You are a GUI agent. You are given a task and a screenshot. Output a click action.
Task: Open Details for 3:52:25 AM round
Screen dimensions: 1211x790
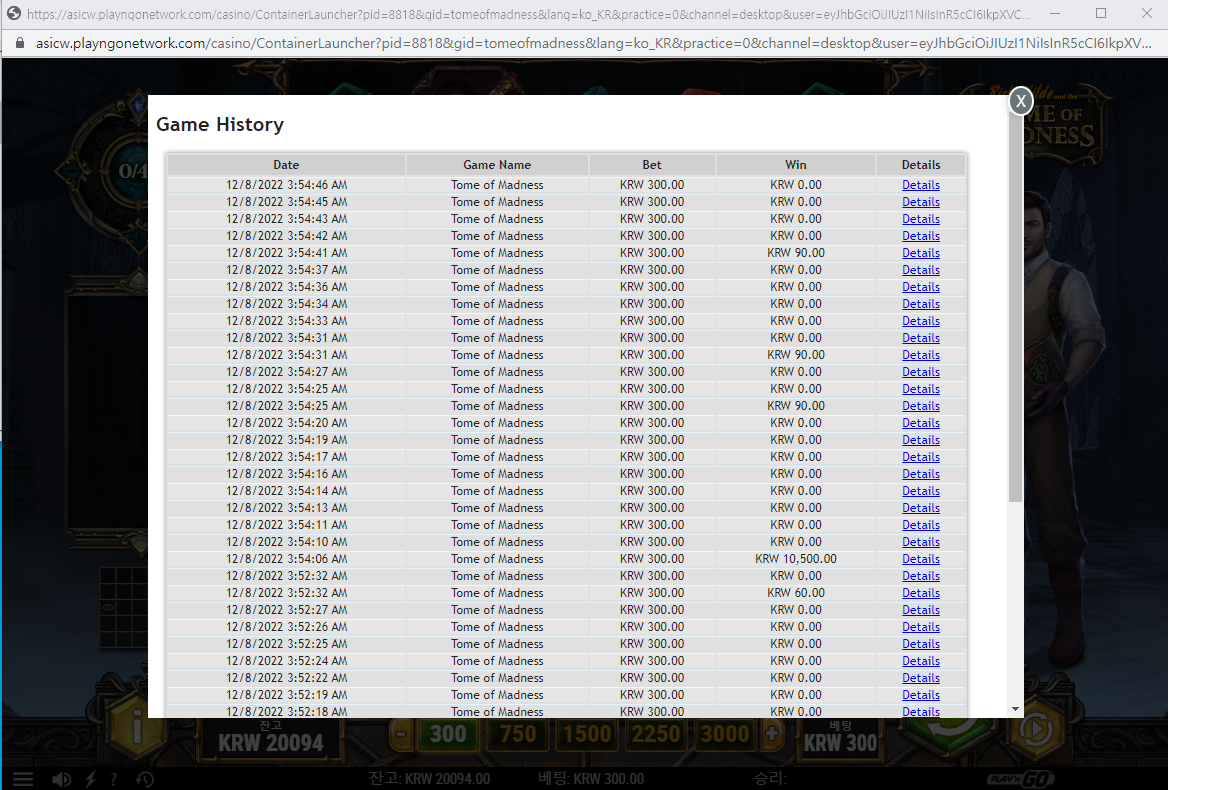[921, 644]
